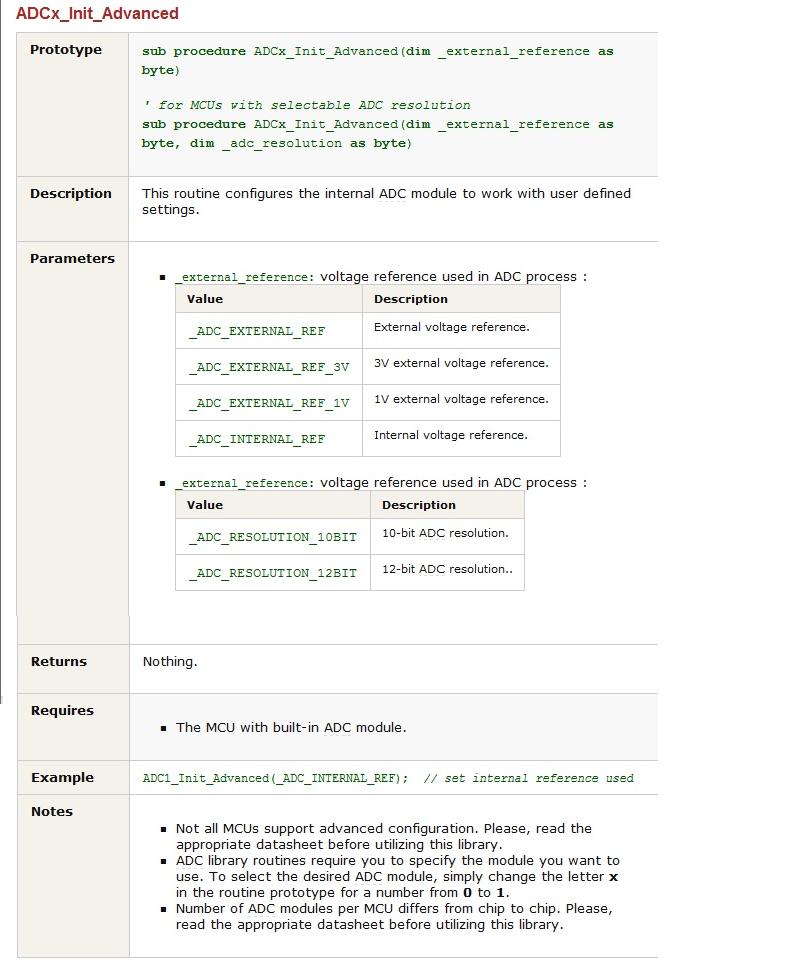
Task: Select the _ADC_INTERNAL_REF value cell
Action: click(x=269, y=439)
